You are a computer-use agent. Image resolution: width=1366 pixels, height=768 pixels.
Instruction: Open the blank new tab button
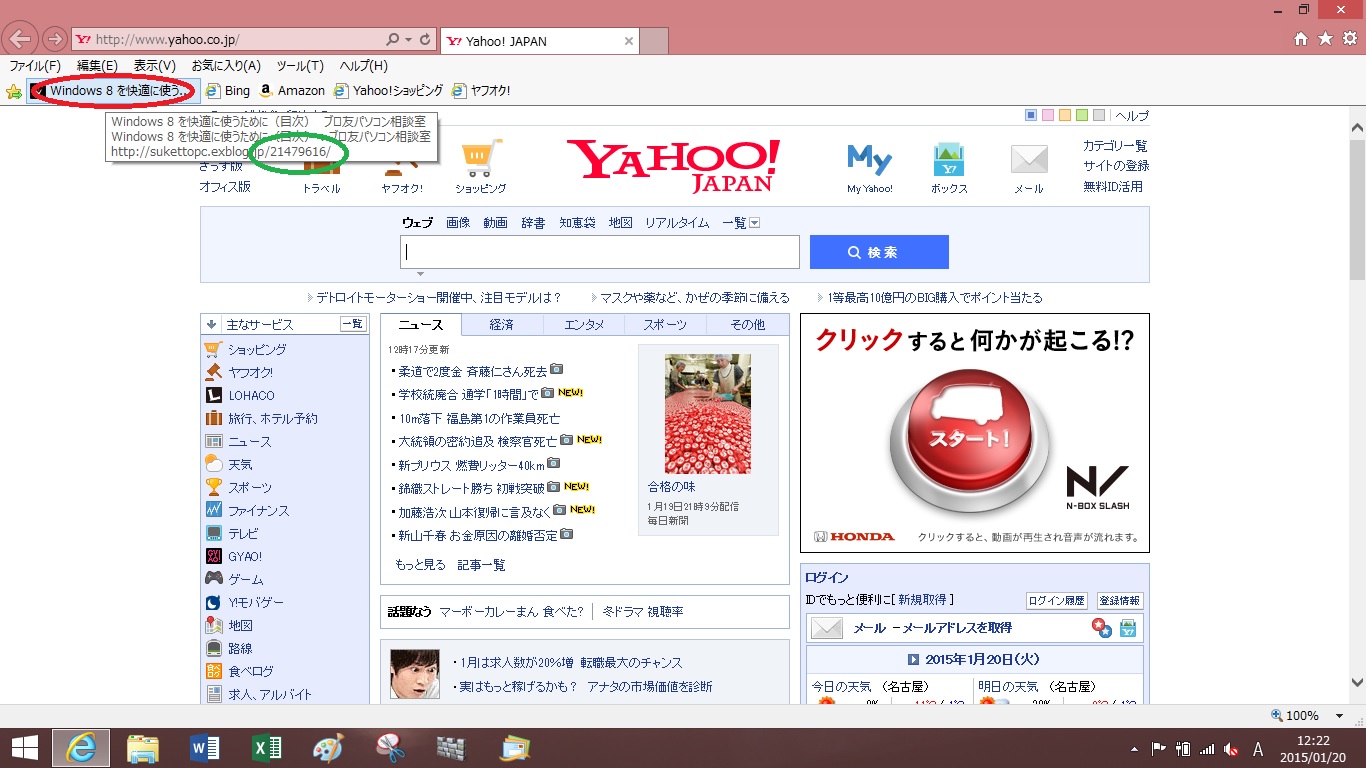(x=653, y=41)
